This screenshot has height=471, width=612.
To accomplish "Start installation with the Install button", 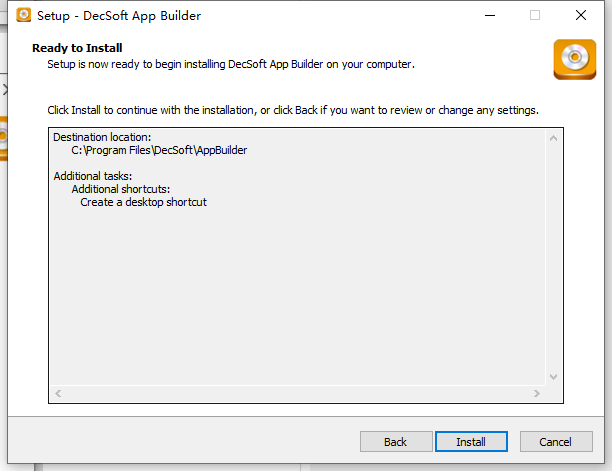I will pos(471,442).
